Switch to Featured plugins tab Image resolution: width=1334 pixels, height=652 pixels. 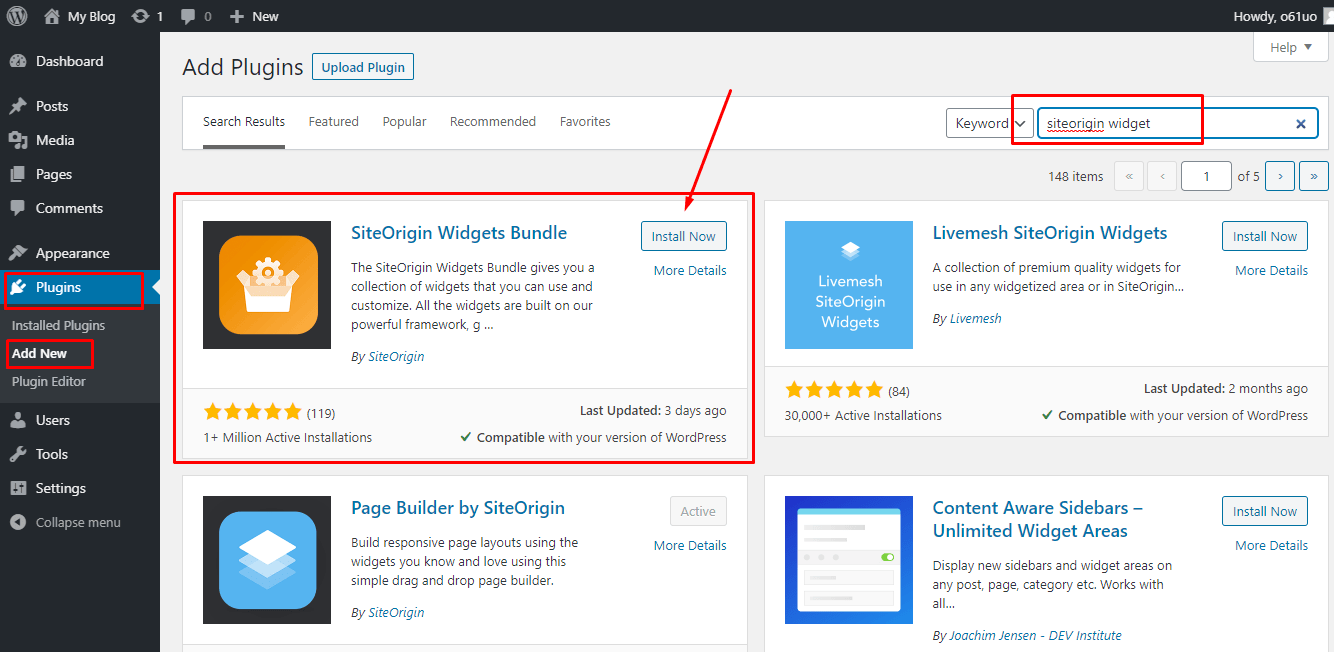click(x=333, y=122)
